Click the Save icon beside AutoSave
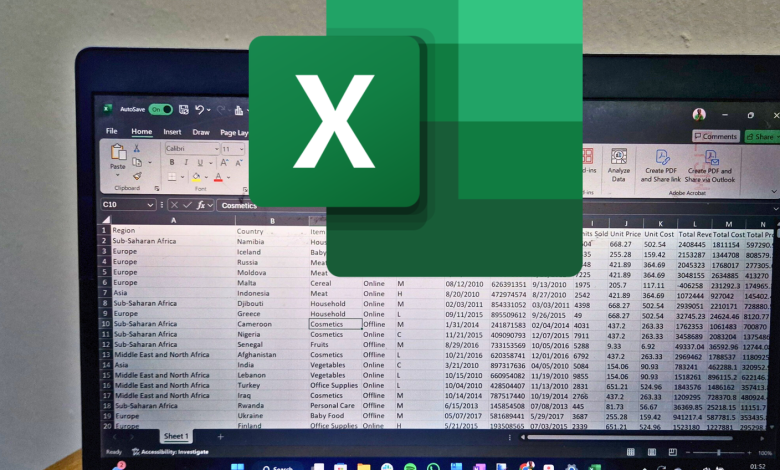Screen dimensions: 780x470 [x=182, y=109]
